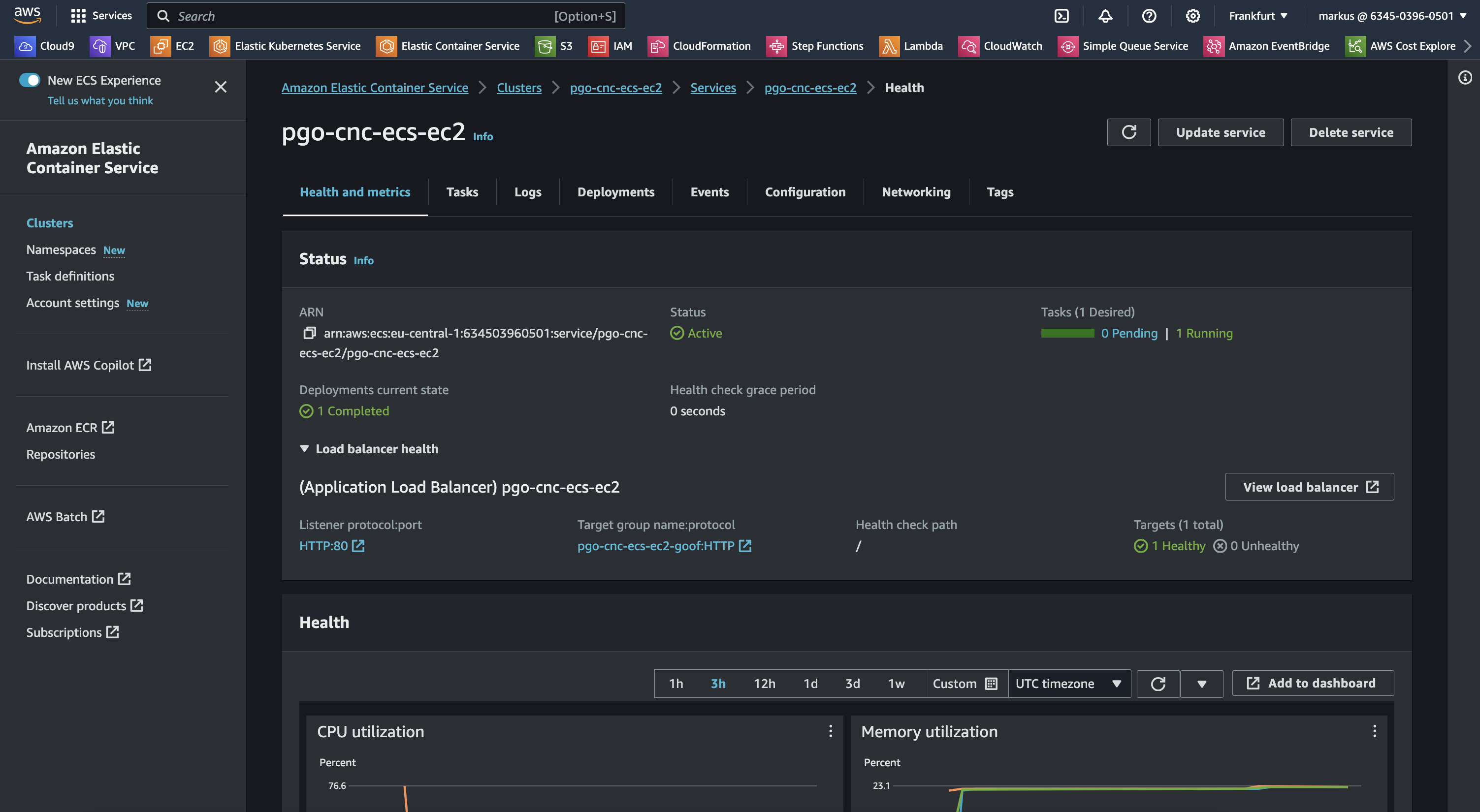Open Status Info link
Viewport: 1480px width, 812px height.
tap(363, 261)
